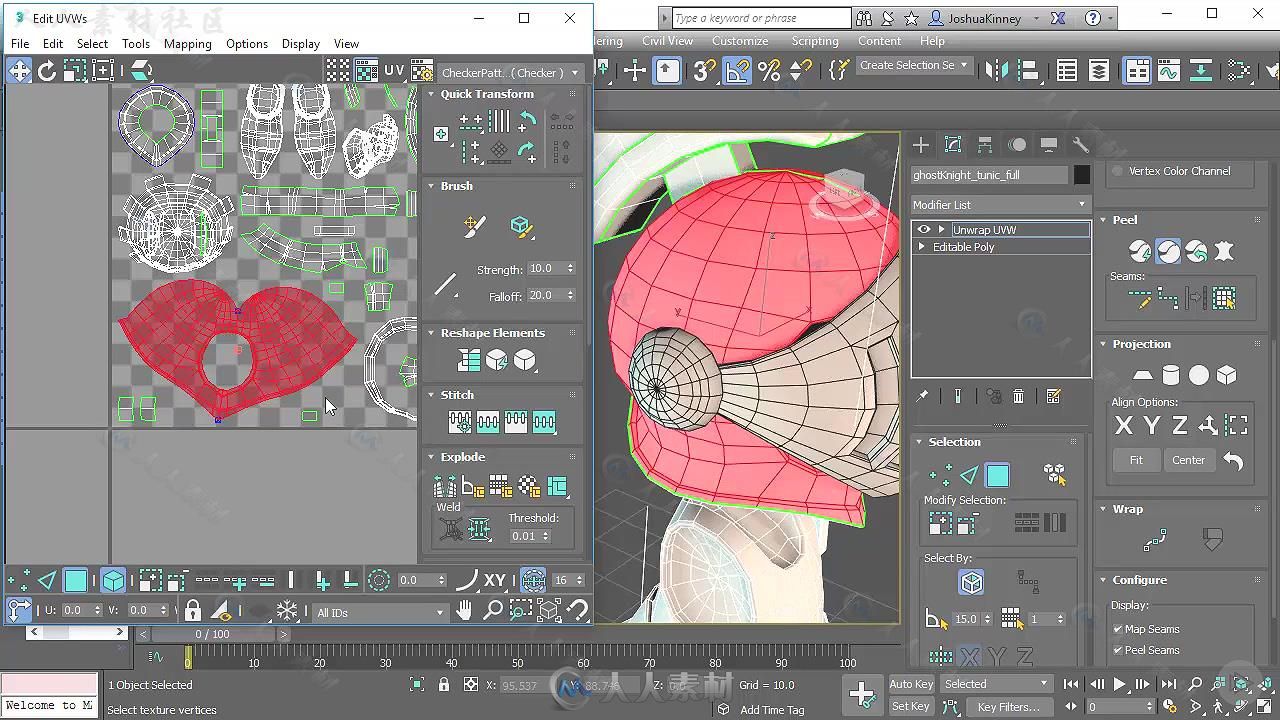
Task: Open the Mapping menu in Edit UVWs
Action: [x=187, y=44]
